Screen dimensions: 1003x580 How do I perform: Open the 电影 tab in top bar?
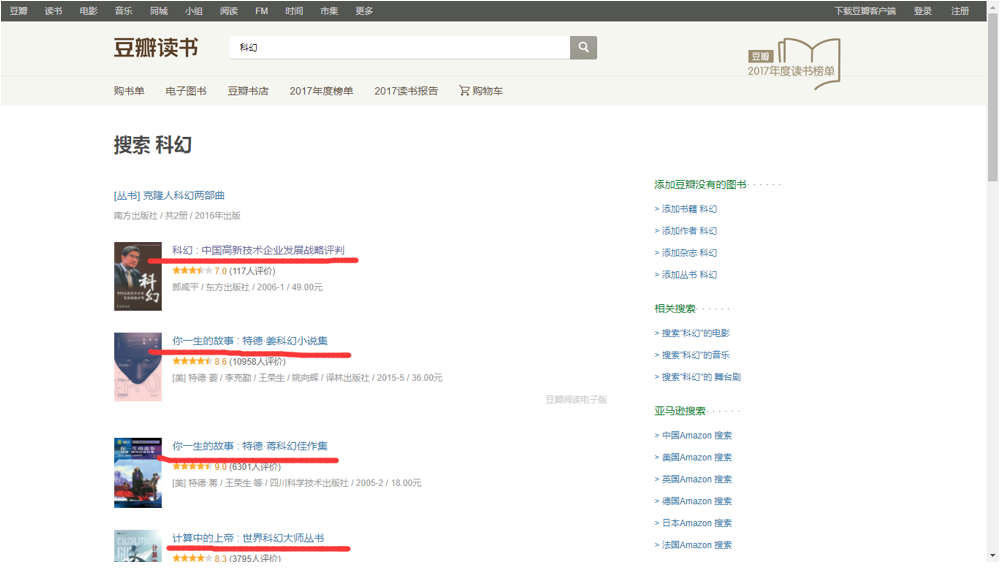point(88,11)
